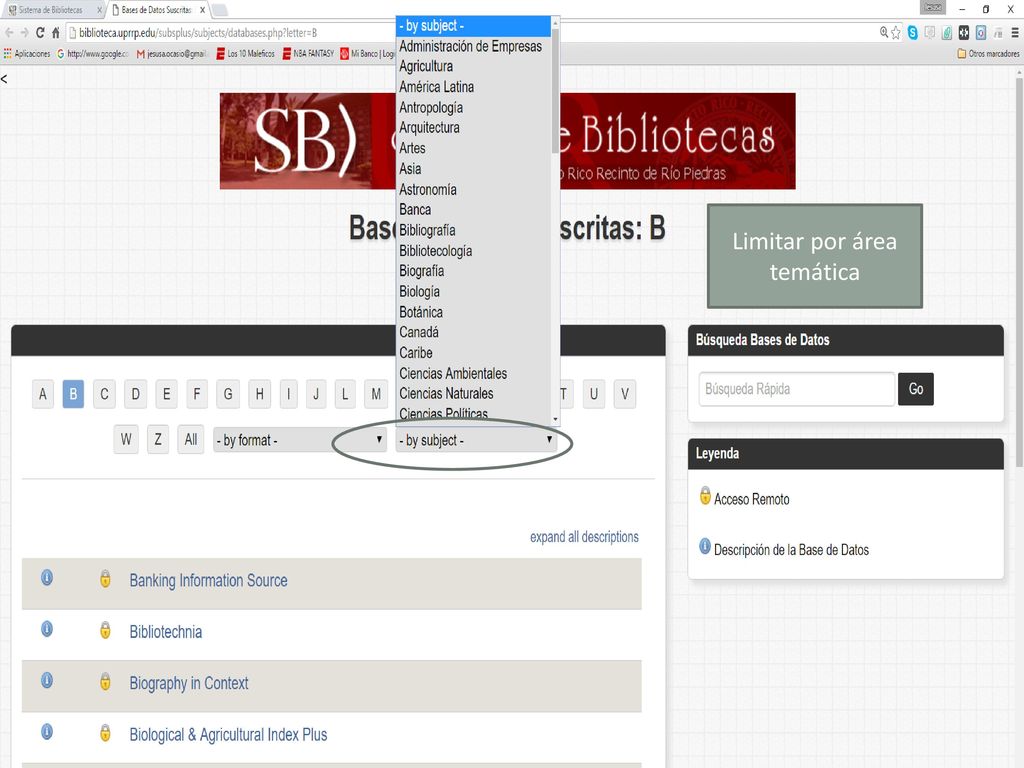Open a new browser tab

(x=220, y=10)
